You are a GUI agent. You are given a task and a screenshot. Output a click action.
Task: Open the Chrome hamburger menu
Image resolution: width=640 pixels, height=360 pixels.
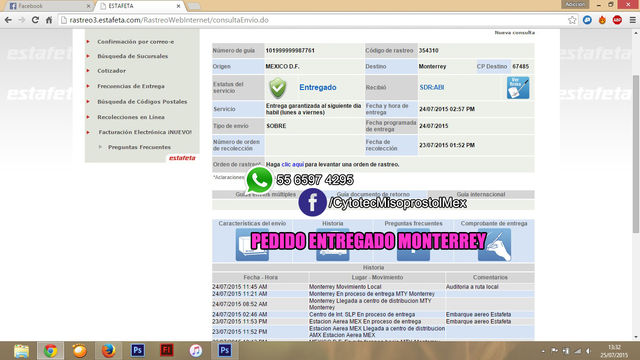(632, 20)
